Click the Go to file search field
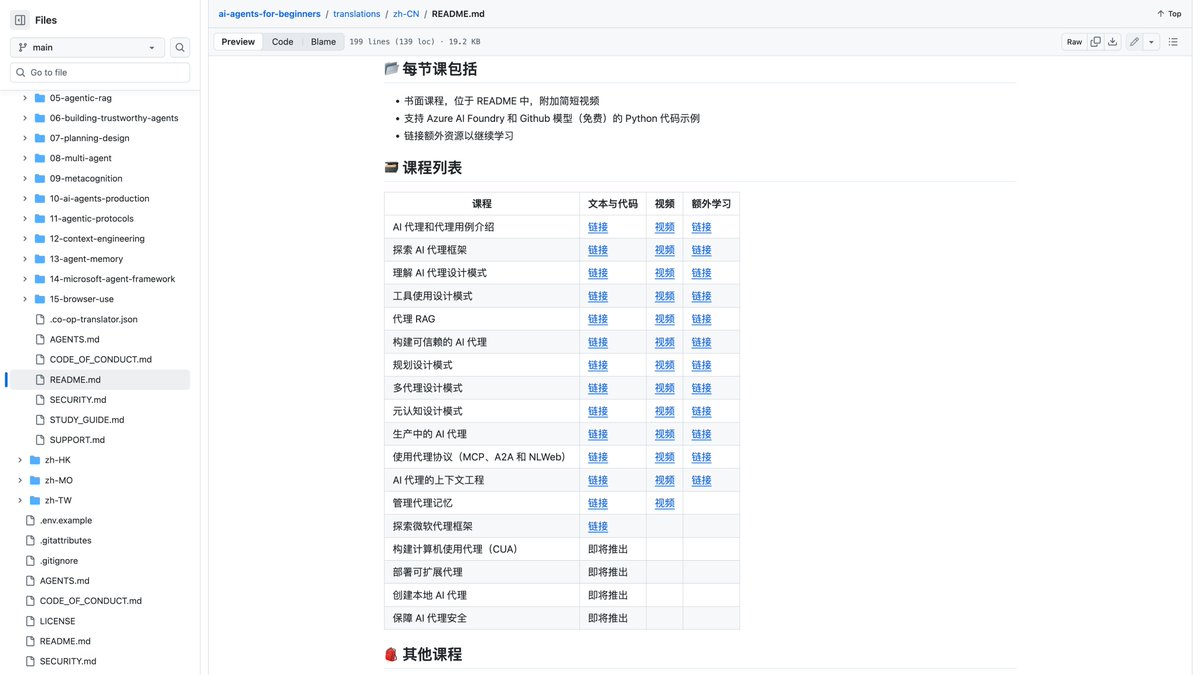This screenshot has width=1200, height=675. pos(100,72)
